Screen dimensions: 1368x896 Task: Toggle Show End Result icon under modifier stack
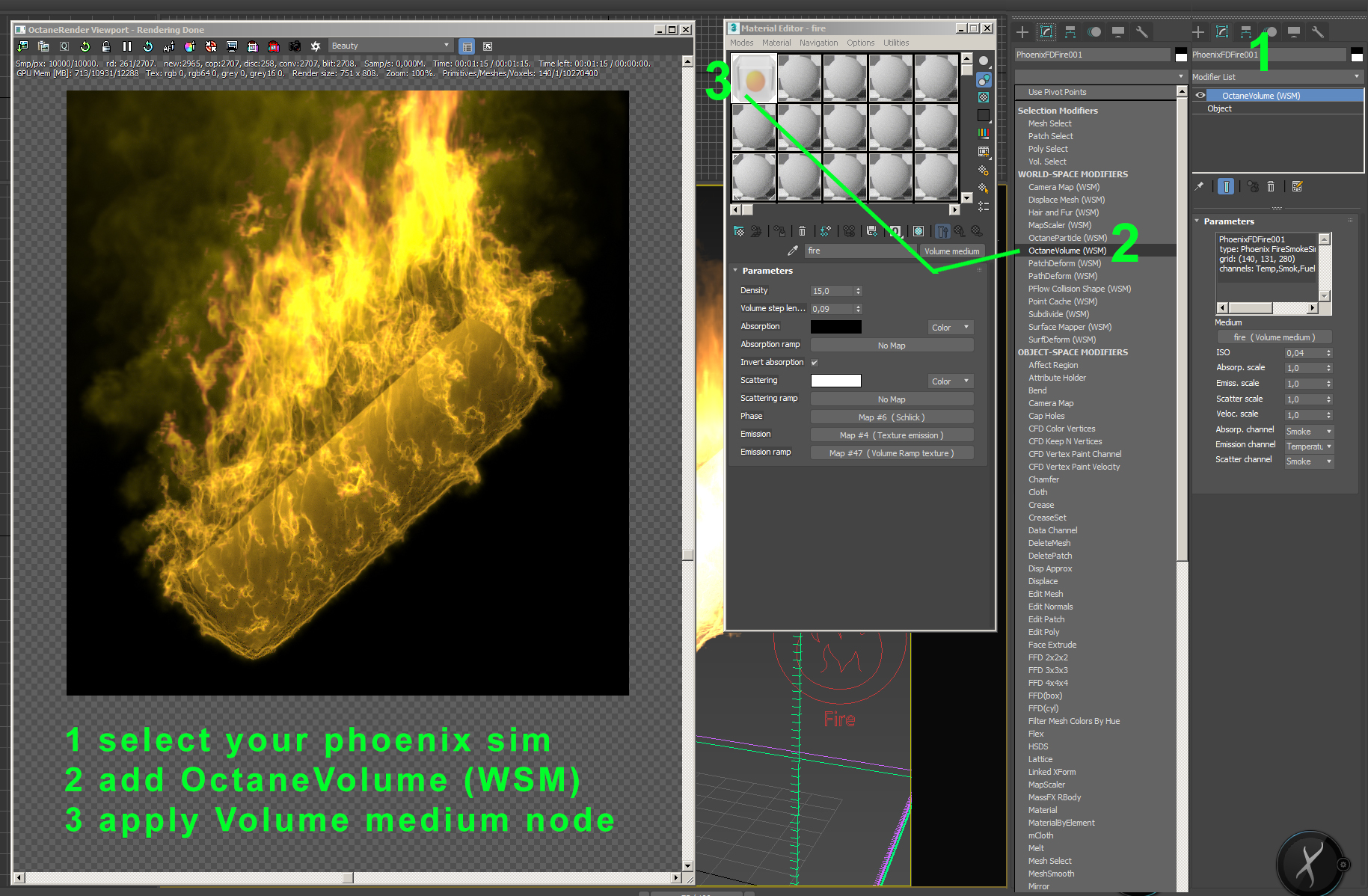pos(1226,186)
